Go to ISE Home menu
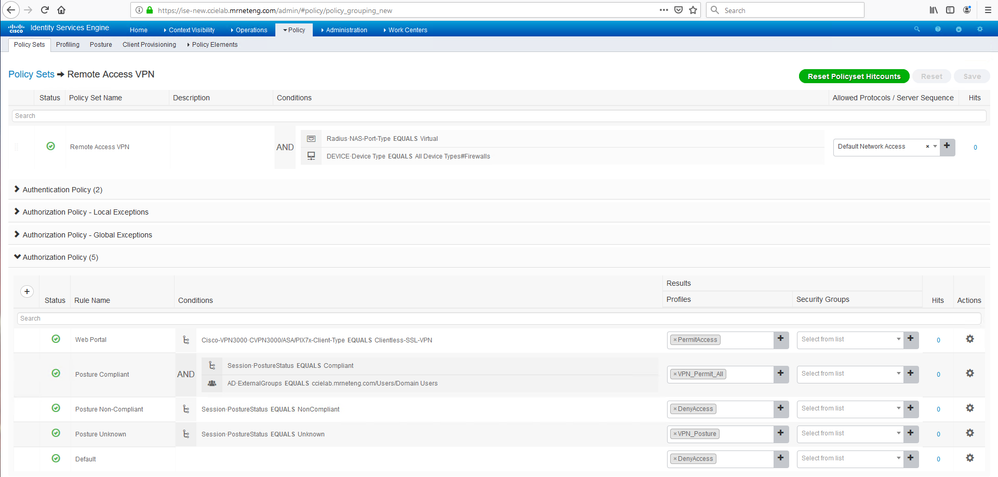 click(x=139, y=30)
